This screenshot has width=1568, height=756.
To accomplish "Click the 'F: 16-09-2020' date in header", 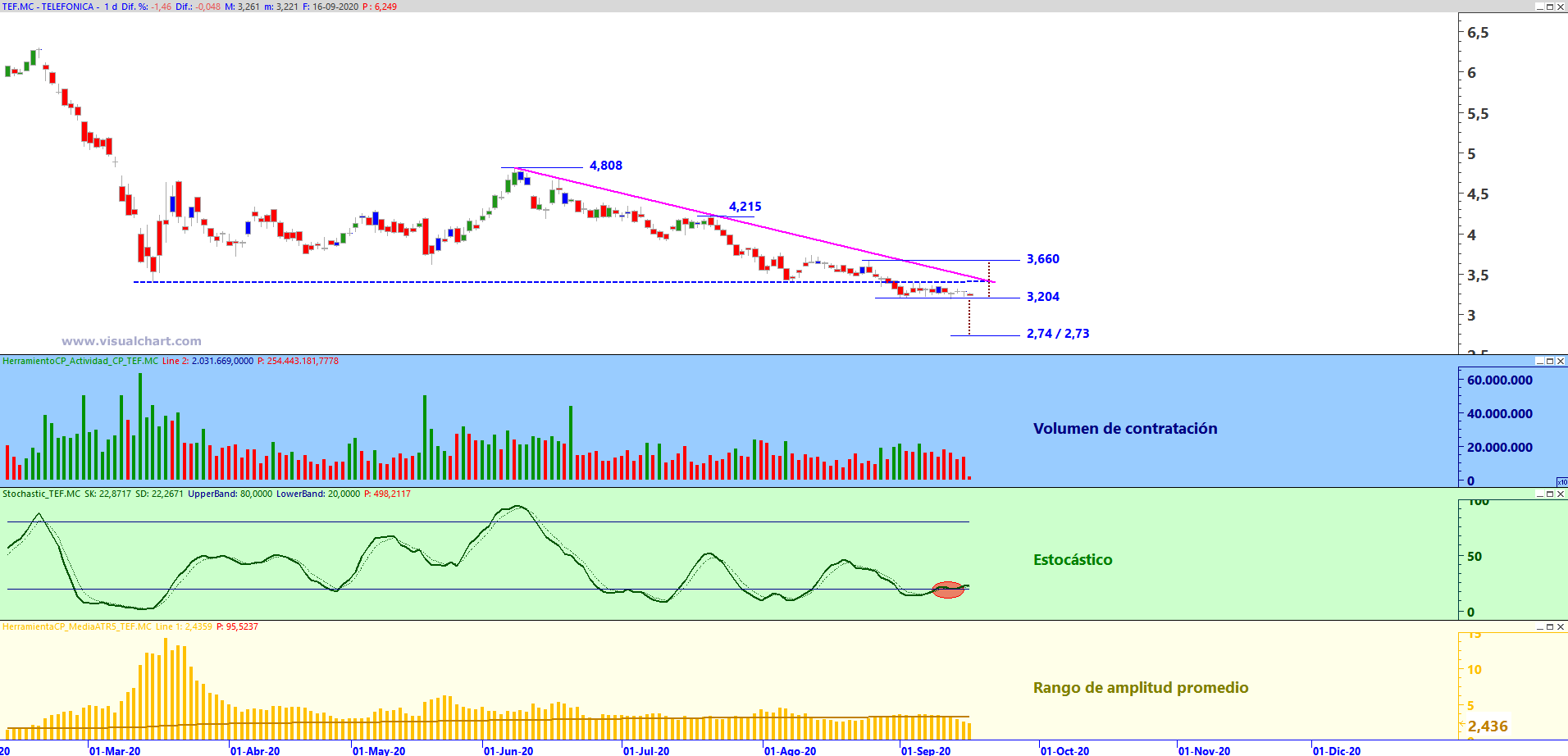I will coord(330,7).
